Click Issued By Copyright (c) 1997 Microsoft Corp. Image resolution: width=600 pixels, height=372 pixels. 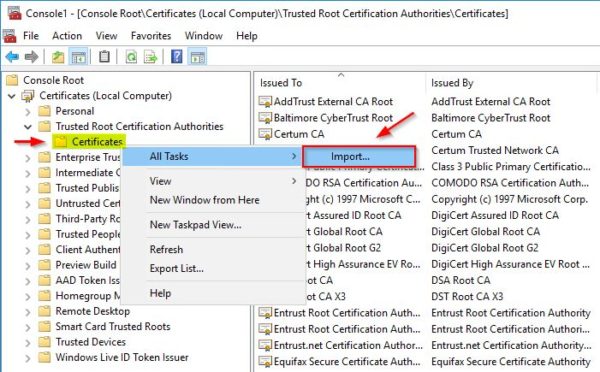point(509,199)
